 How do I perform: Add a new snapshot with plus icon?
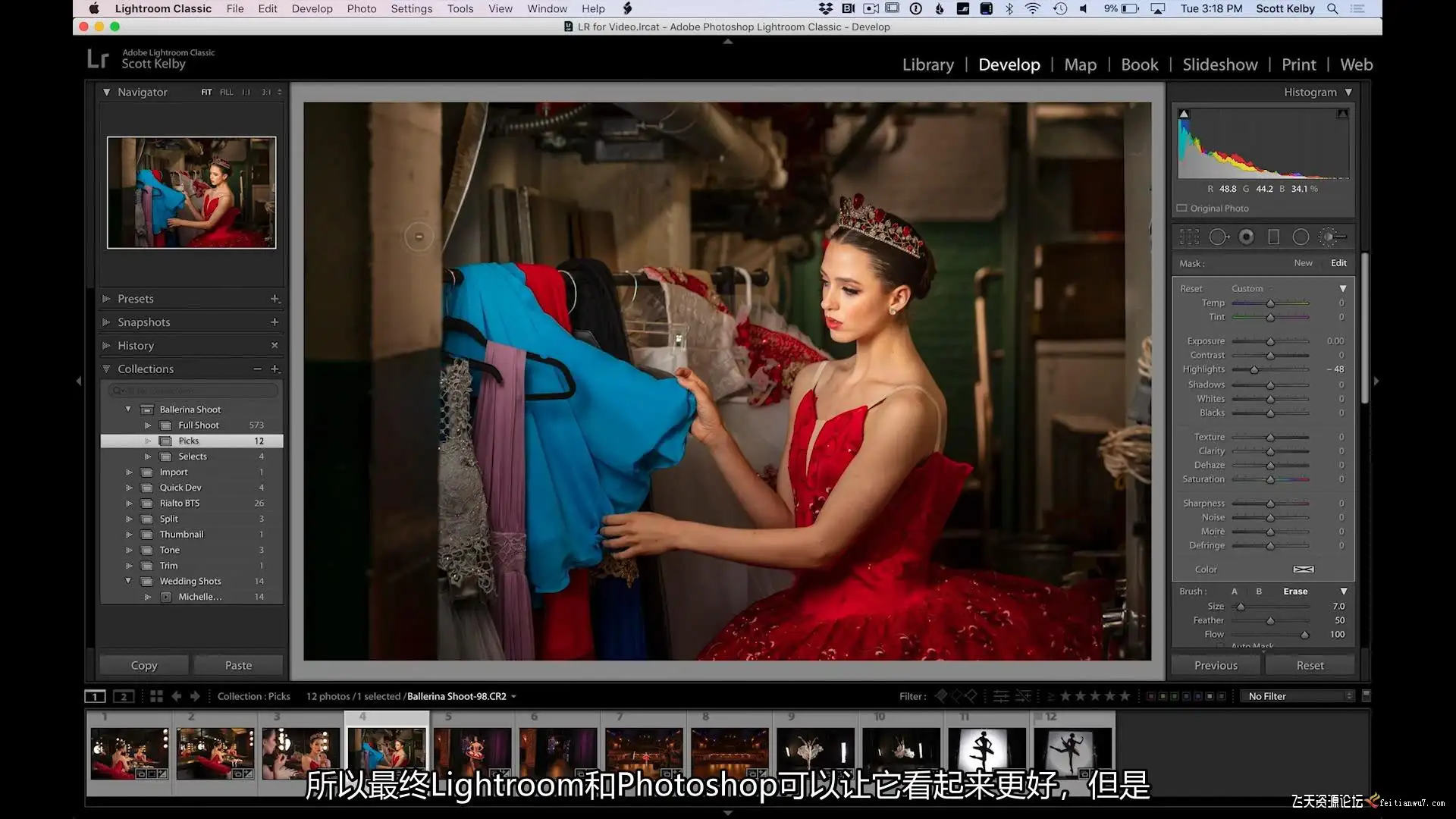275,322
